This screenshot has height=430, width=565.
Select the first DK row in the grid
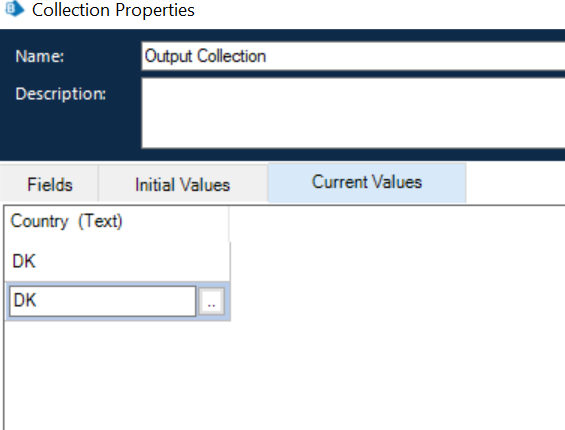pyautogui.click(x=117, y=261)
